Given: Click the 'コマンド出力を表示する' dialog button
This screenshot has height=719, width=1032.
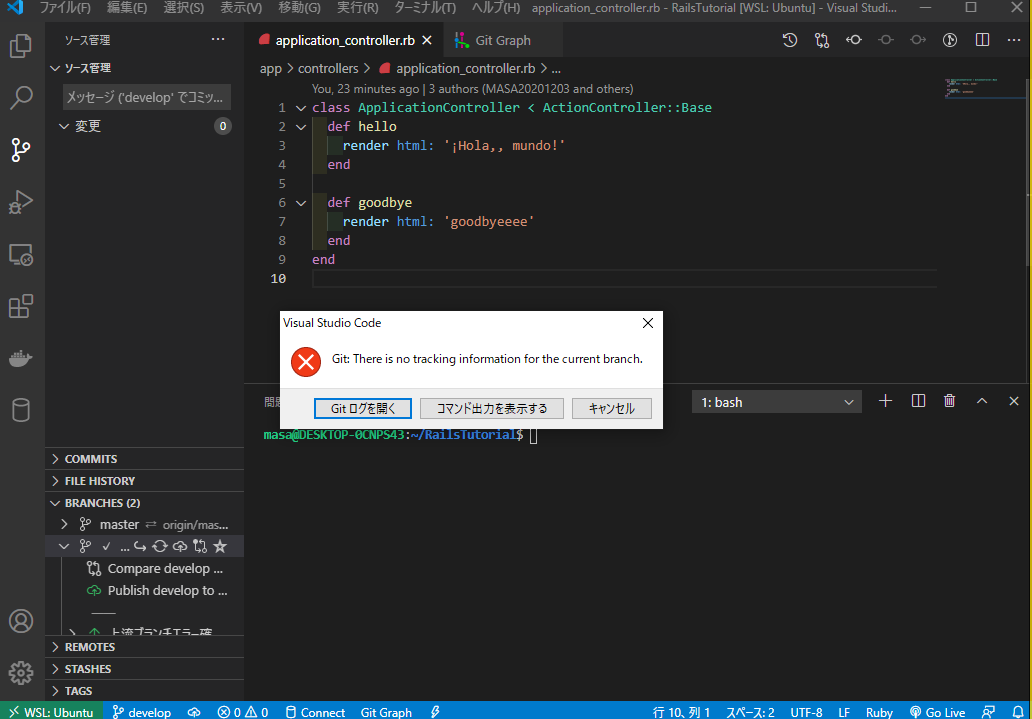Looking at the screenshot, I should (x=492, y=408).
